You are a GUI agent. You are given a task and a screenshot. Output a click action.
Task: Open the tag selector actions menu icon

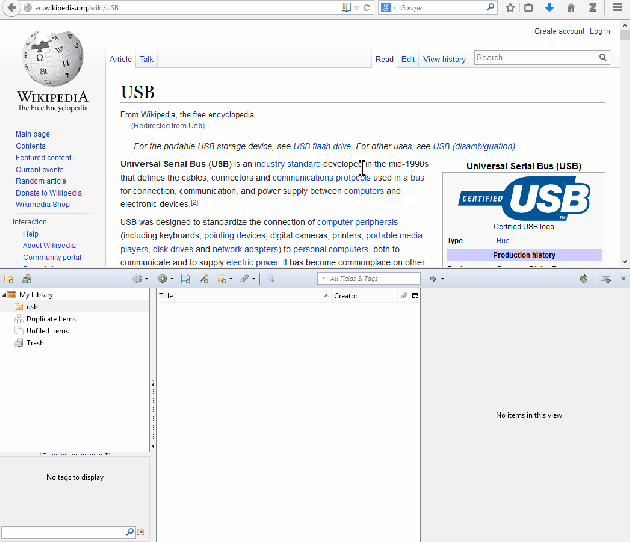click(140, 532)
